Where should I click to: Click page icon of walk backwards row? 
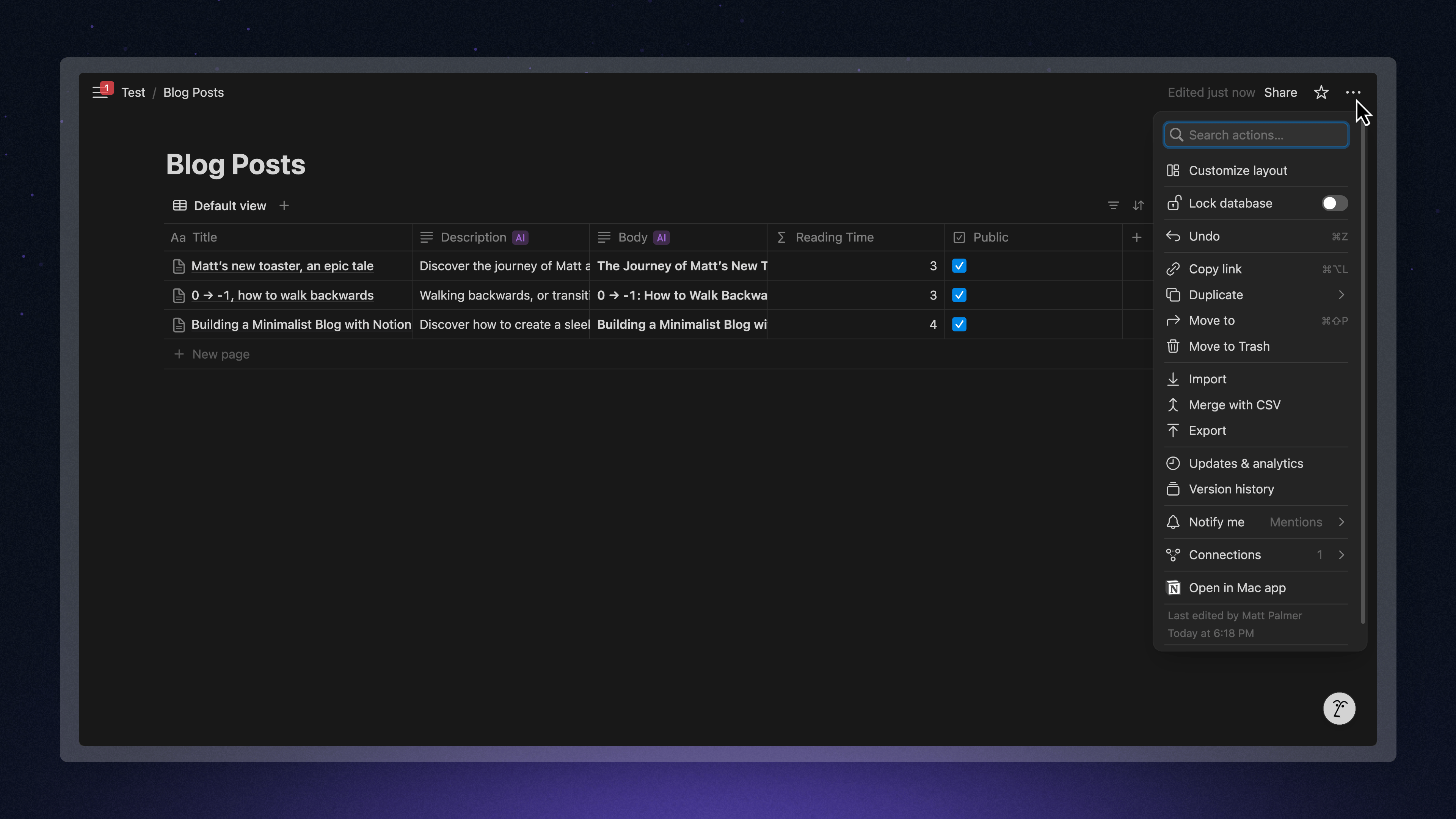pos(179,296)
